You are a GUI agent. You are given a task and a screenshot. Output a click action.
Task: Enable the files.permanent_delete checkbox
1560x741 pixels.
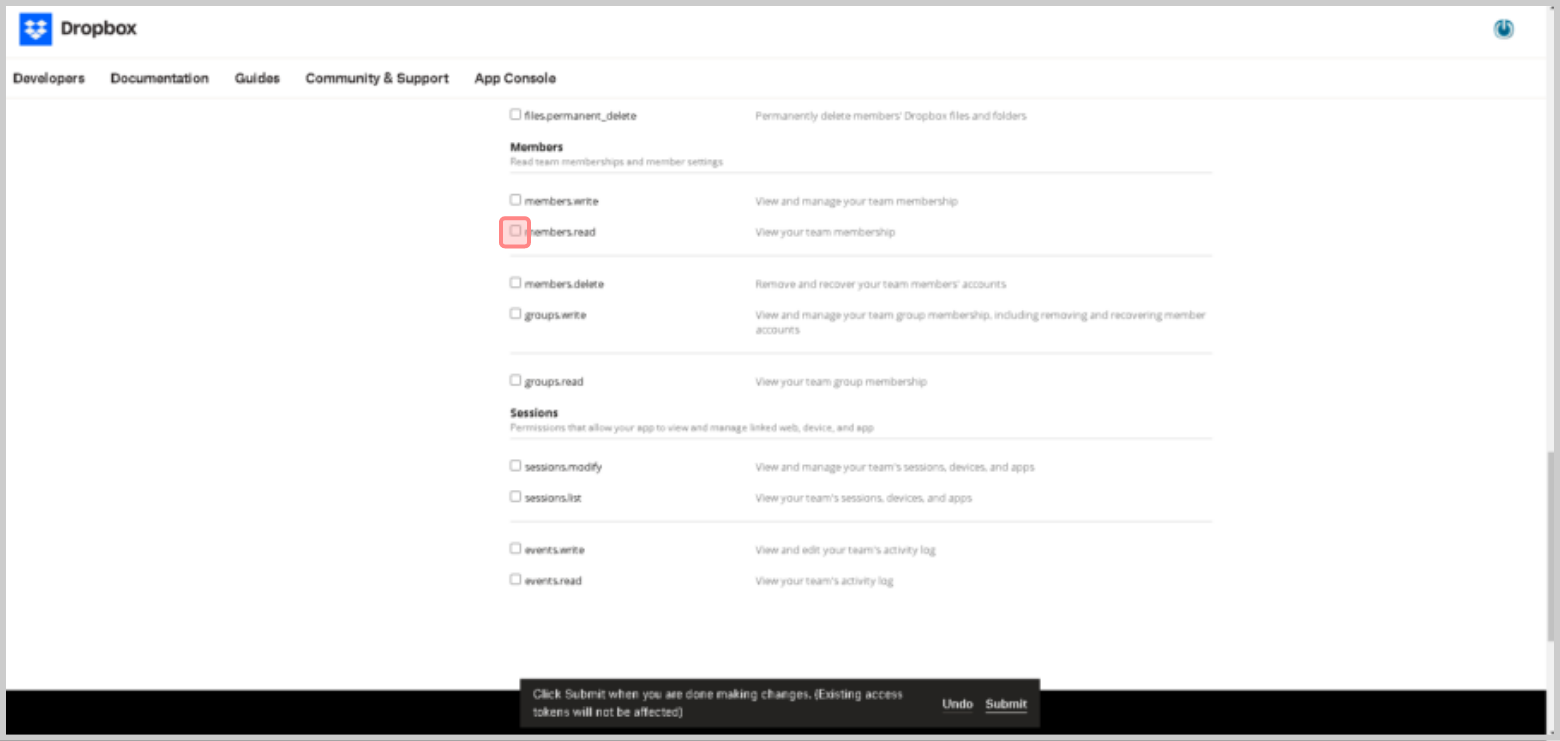point(516,114)
